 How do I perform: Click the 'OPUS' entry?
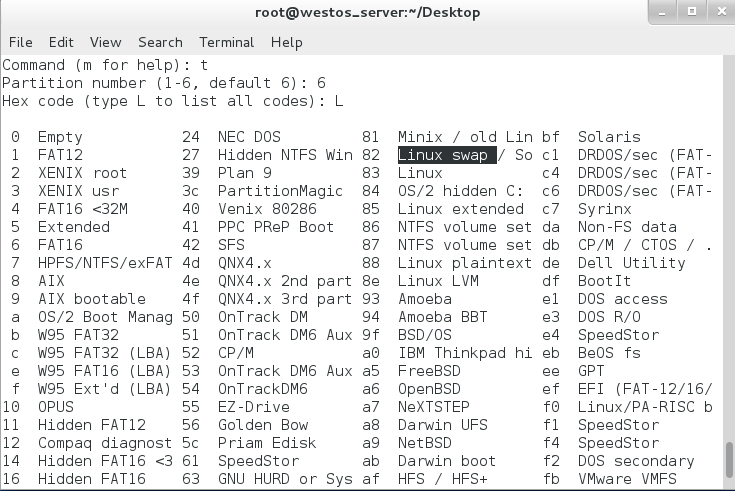(56, 407)
